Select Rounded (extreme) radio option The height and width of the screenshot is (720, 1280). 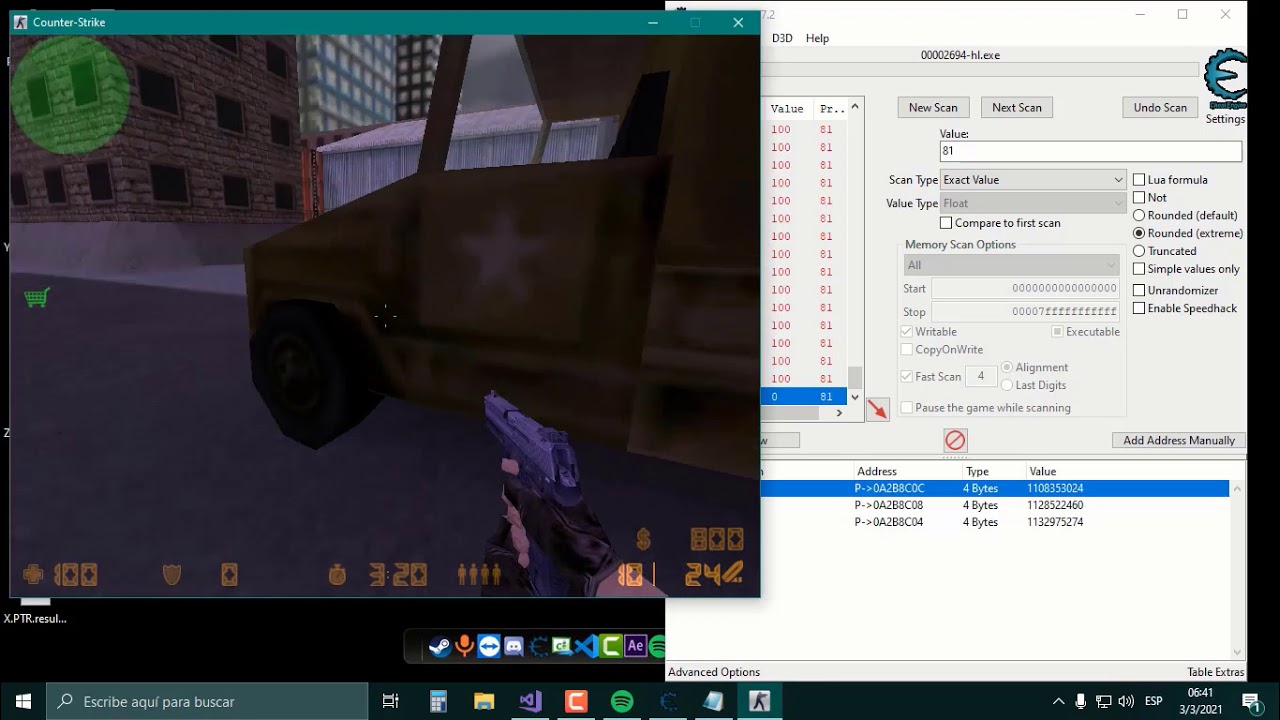pyautogui.click(x=1139, y=233)
